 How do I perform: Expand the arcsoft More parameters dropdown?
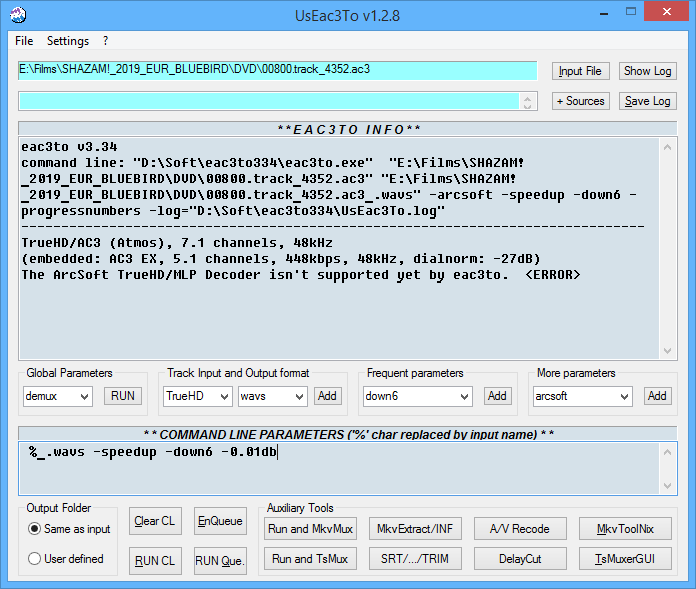coord(624,396)
